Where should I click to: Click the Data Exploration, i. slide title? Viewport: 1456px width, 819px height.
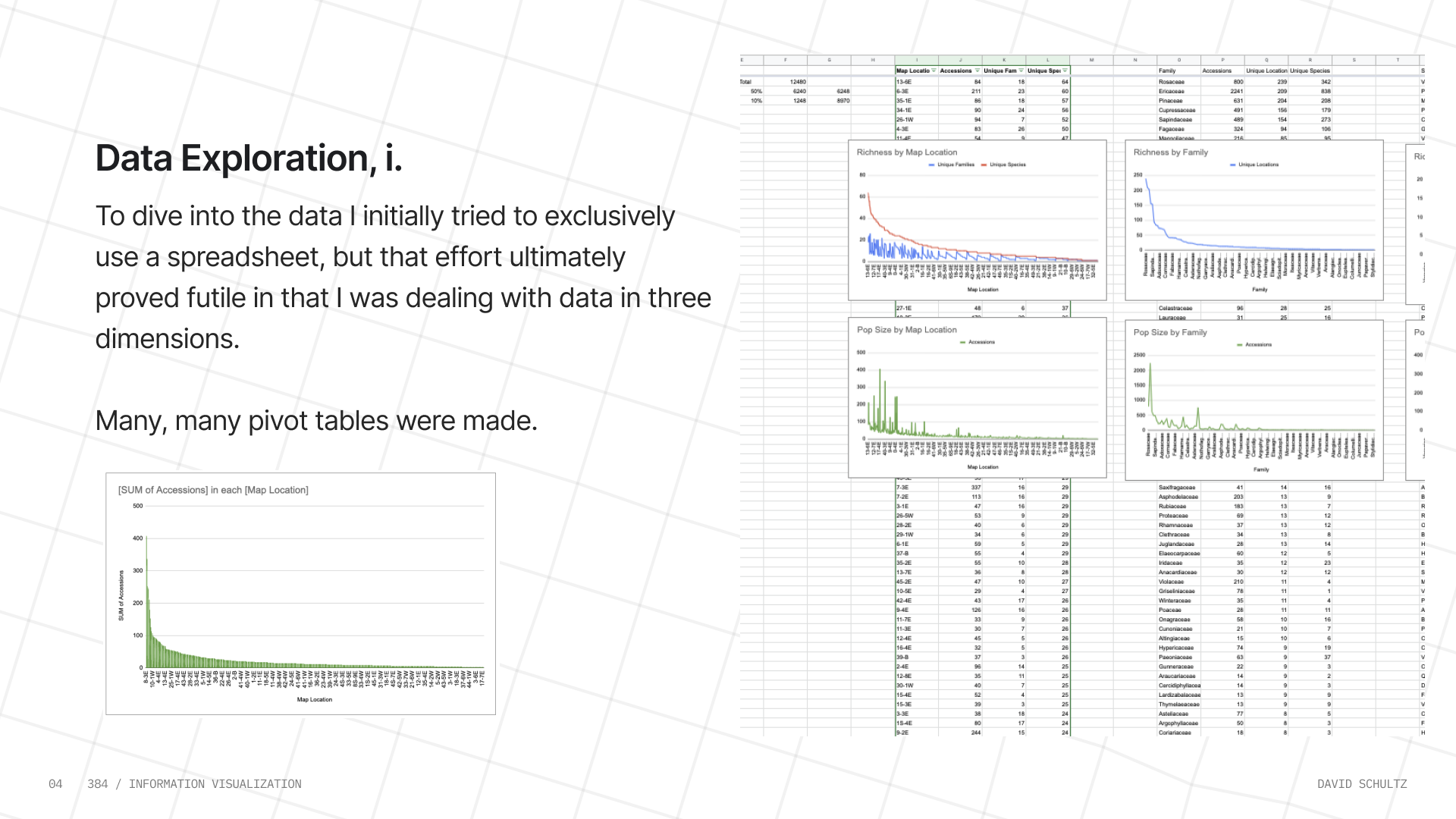[249, 158]
